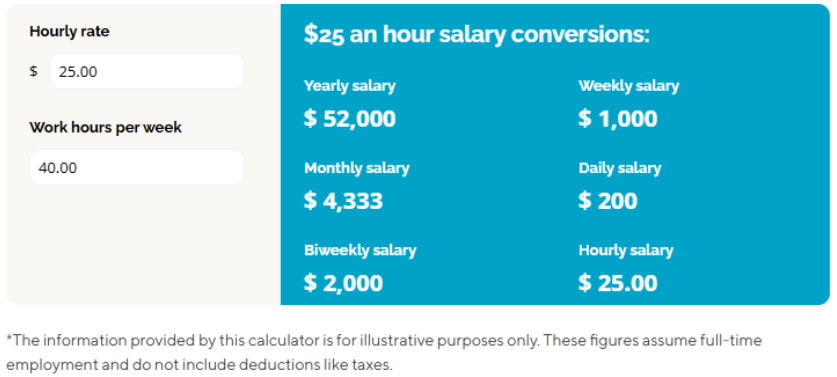Viewport: 837px width, 377px height.
Task: Click the $ 200 daily amount
Action: pyautogui.click(x=609, y=201)
